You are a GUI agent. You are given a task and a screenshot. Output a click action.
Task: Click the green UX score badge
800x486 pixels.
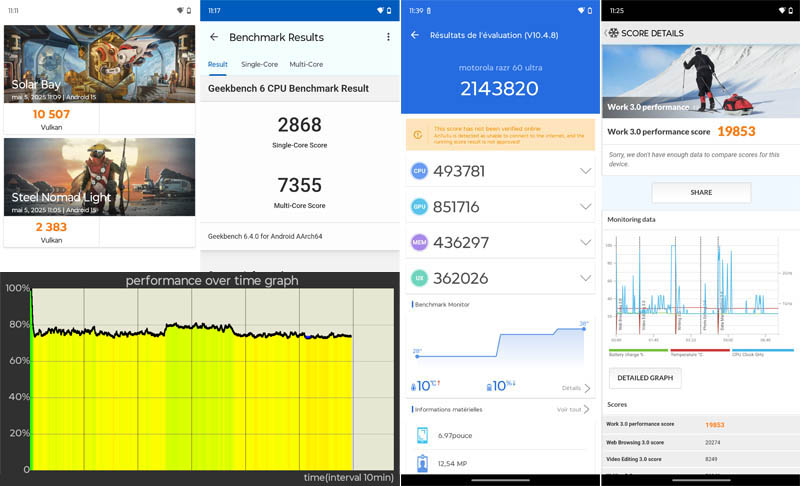click(x=420, y=278)
